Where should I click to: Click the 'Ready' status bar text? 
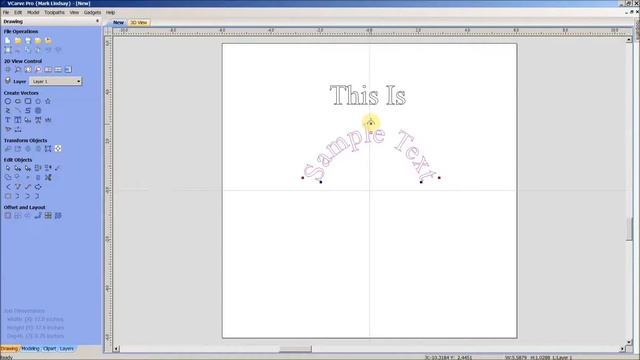7,357
